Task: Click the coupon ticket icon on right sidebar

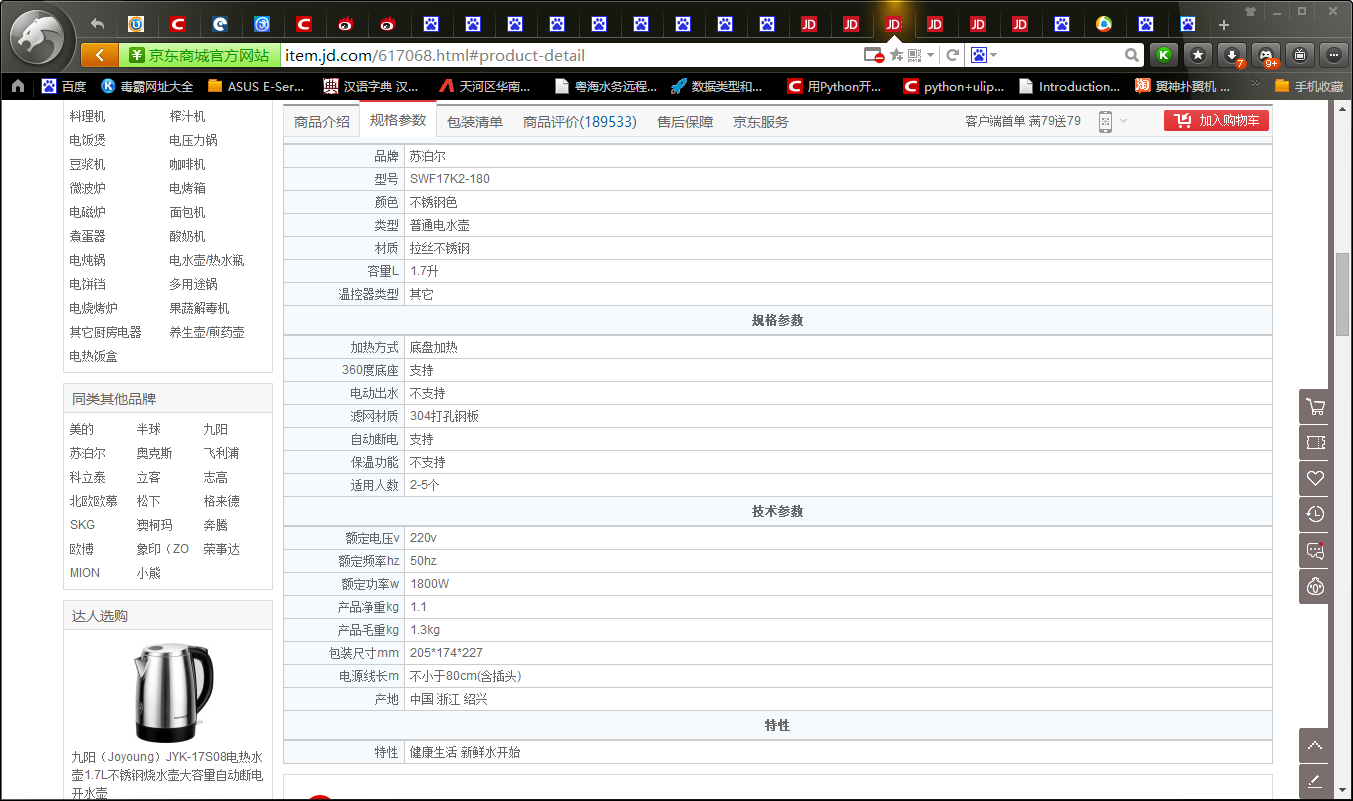Action: click(1315, 442)
